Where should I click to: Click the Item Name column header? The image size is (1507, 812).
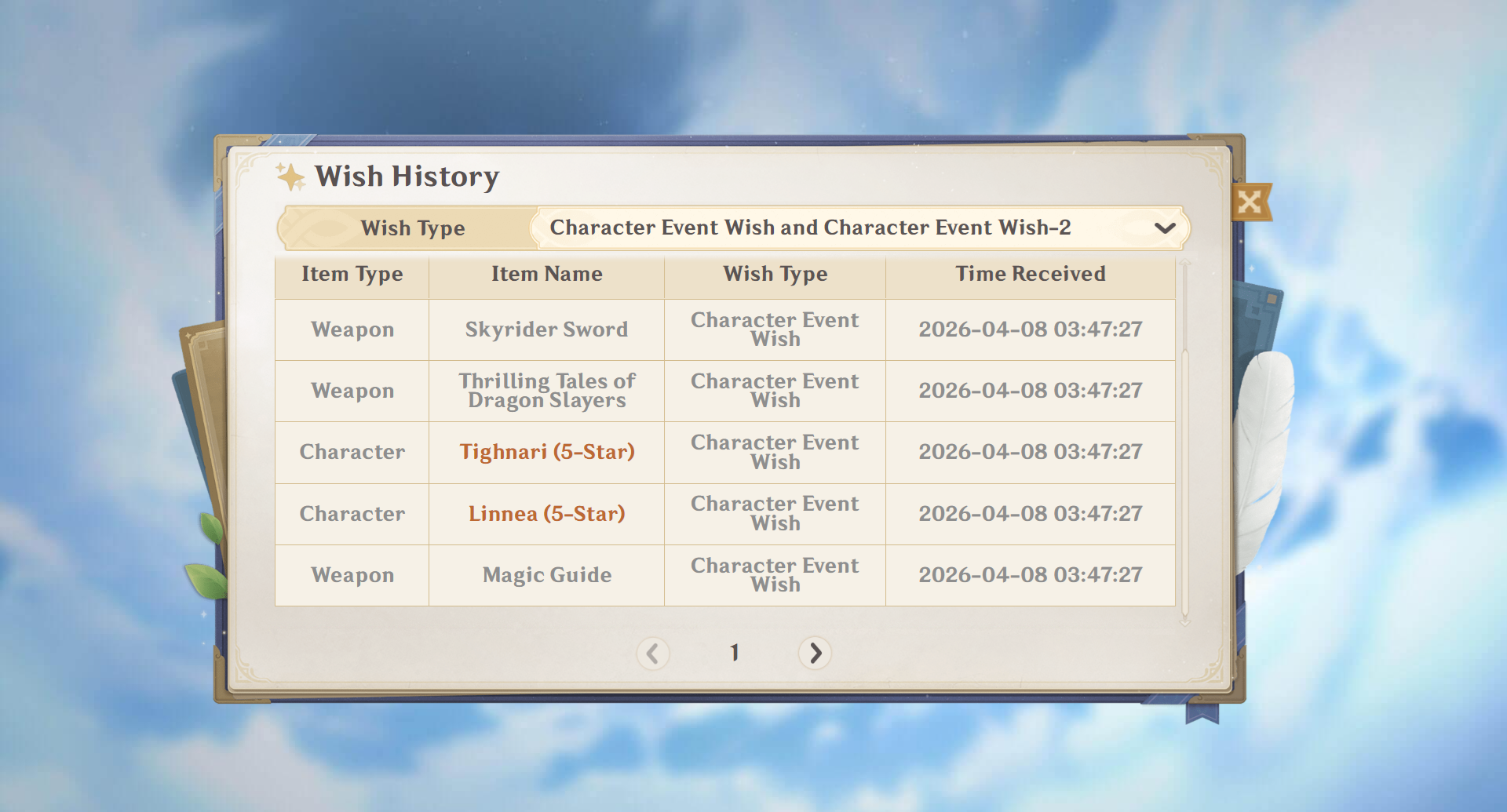(547, 274)
